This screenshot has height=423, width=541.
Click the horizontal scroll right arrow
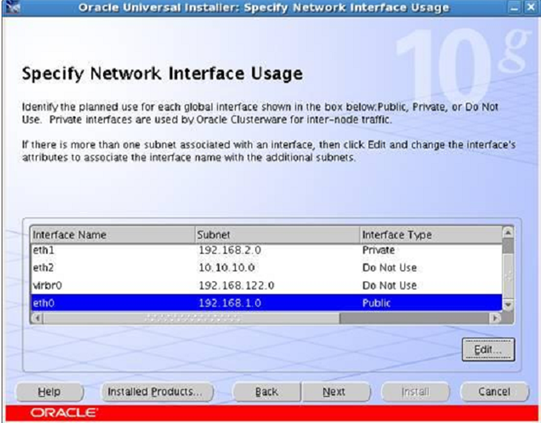click(496, 317)
